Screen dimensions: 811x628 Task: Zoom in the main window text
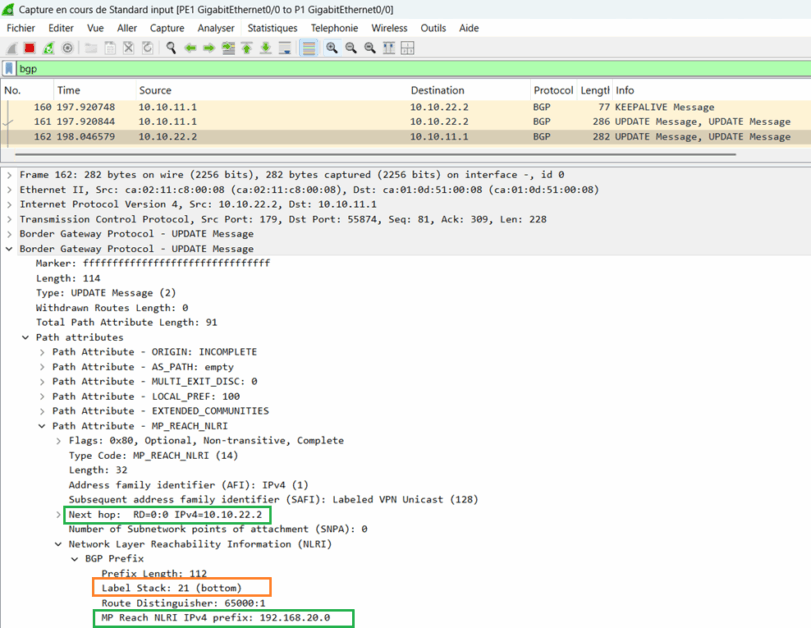[332, 48]
